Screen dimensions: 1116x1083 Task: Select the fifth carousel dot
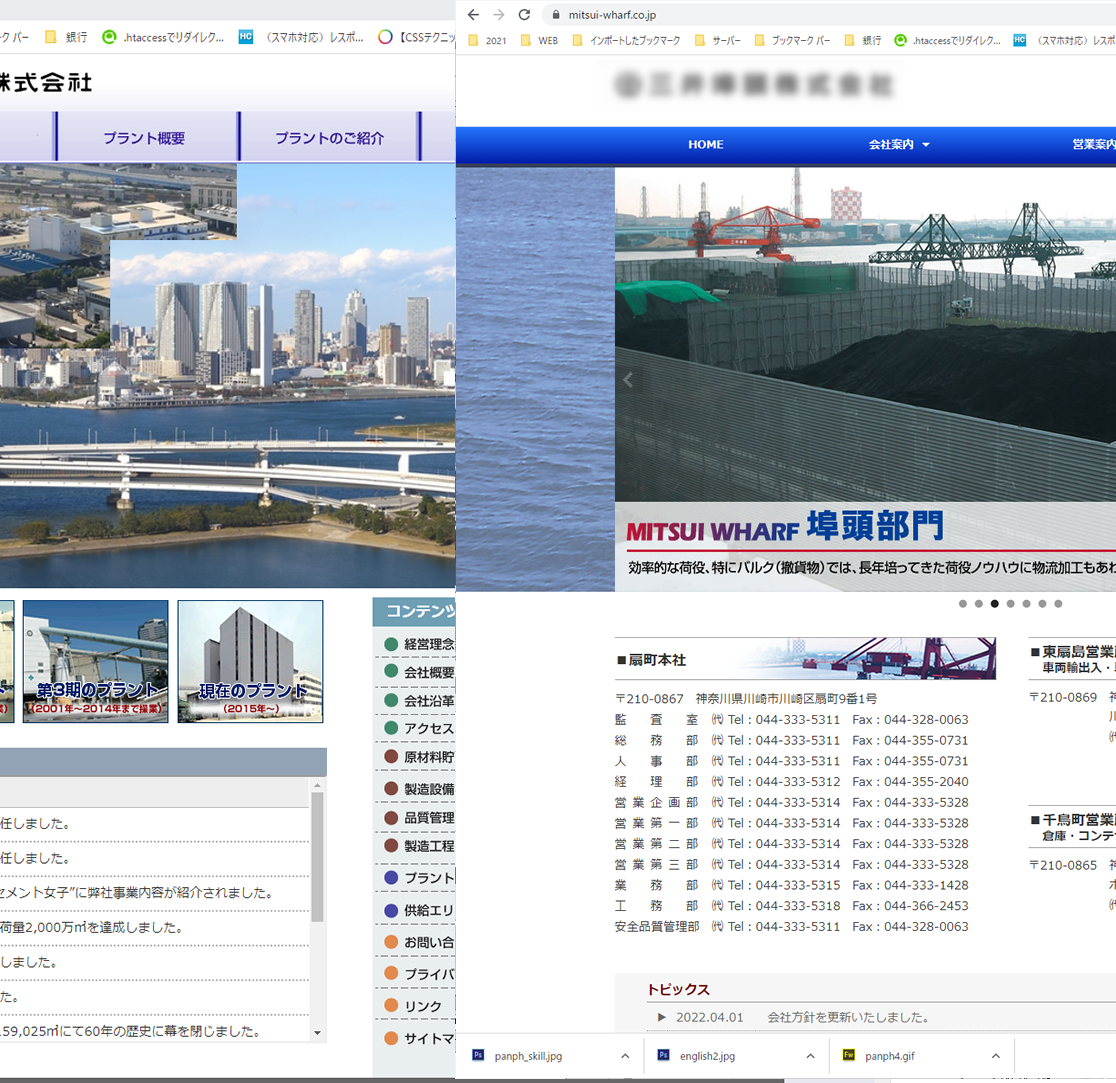point(1026,603)
